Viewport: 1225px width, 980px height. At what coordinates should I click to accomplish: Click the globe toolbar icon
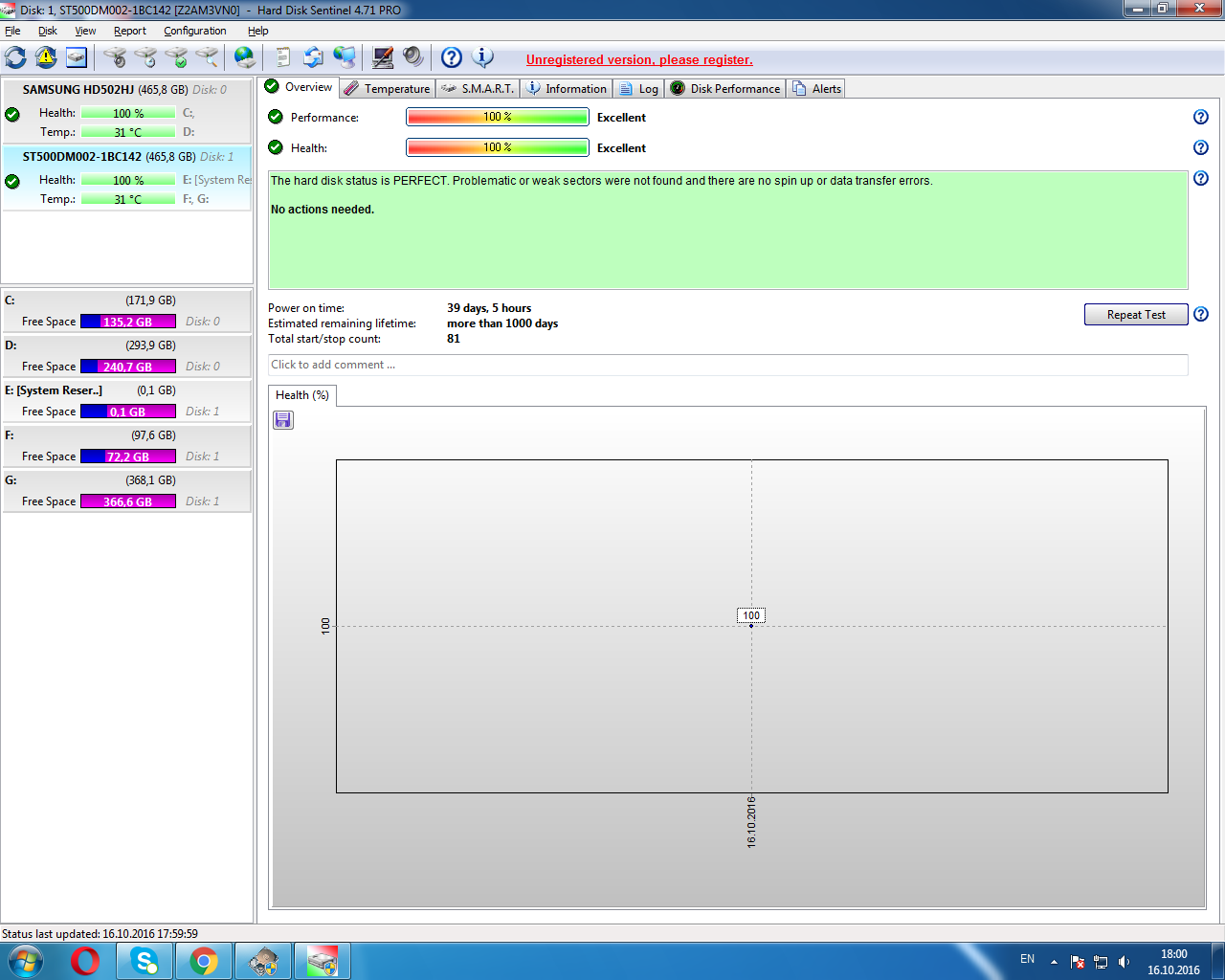[x=245, y=57]
